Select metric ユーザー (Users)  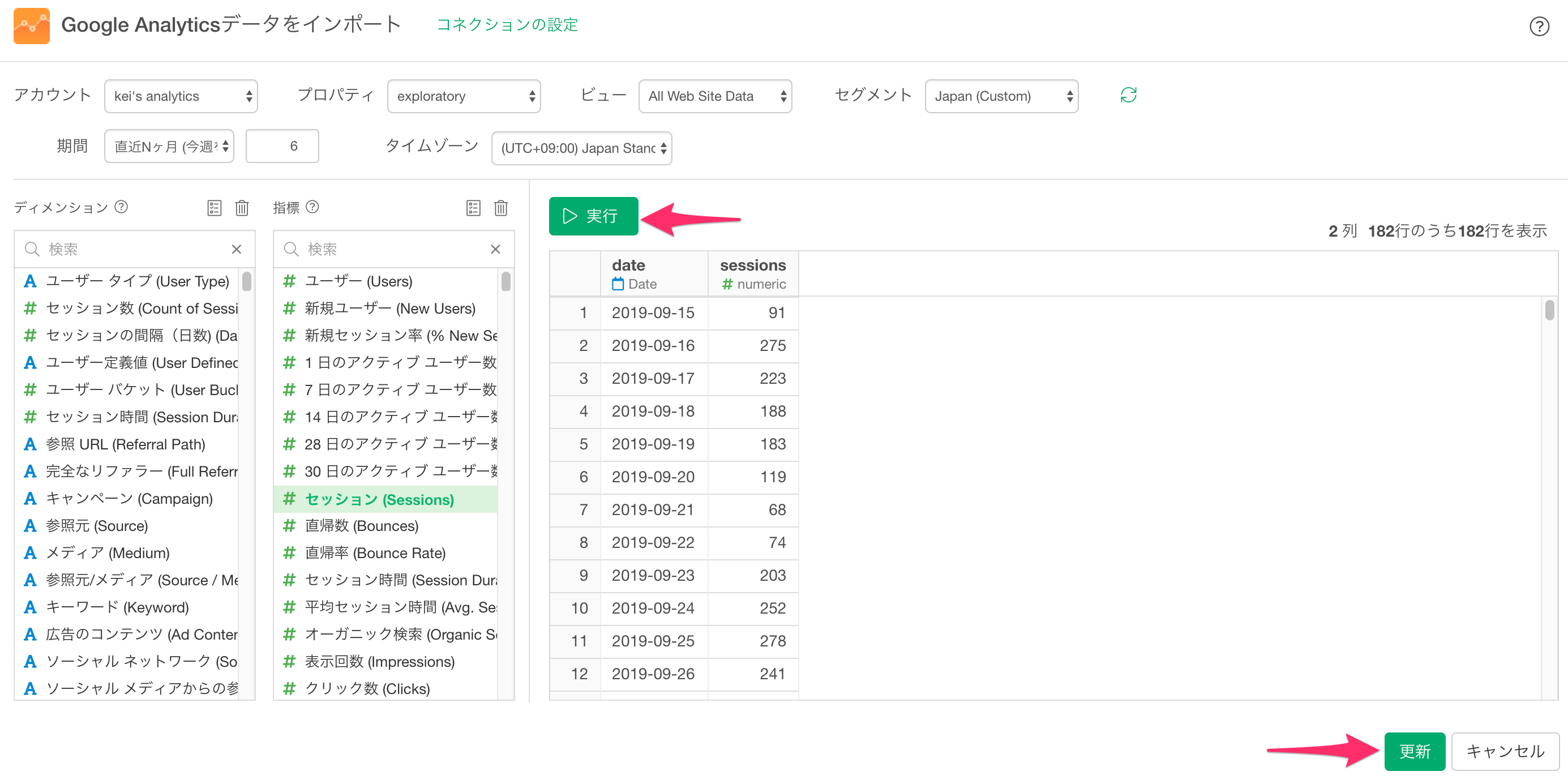click(387, 281)
